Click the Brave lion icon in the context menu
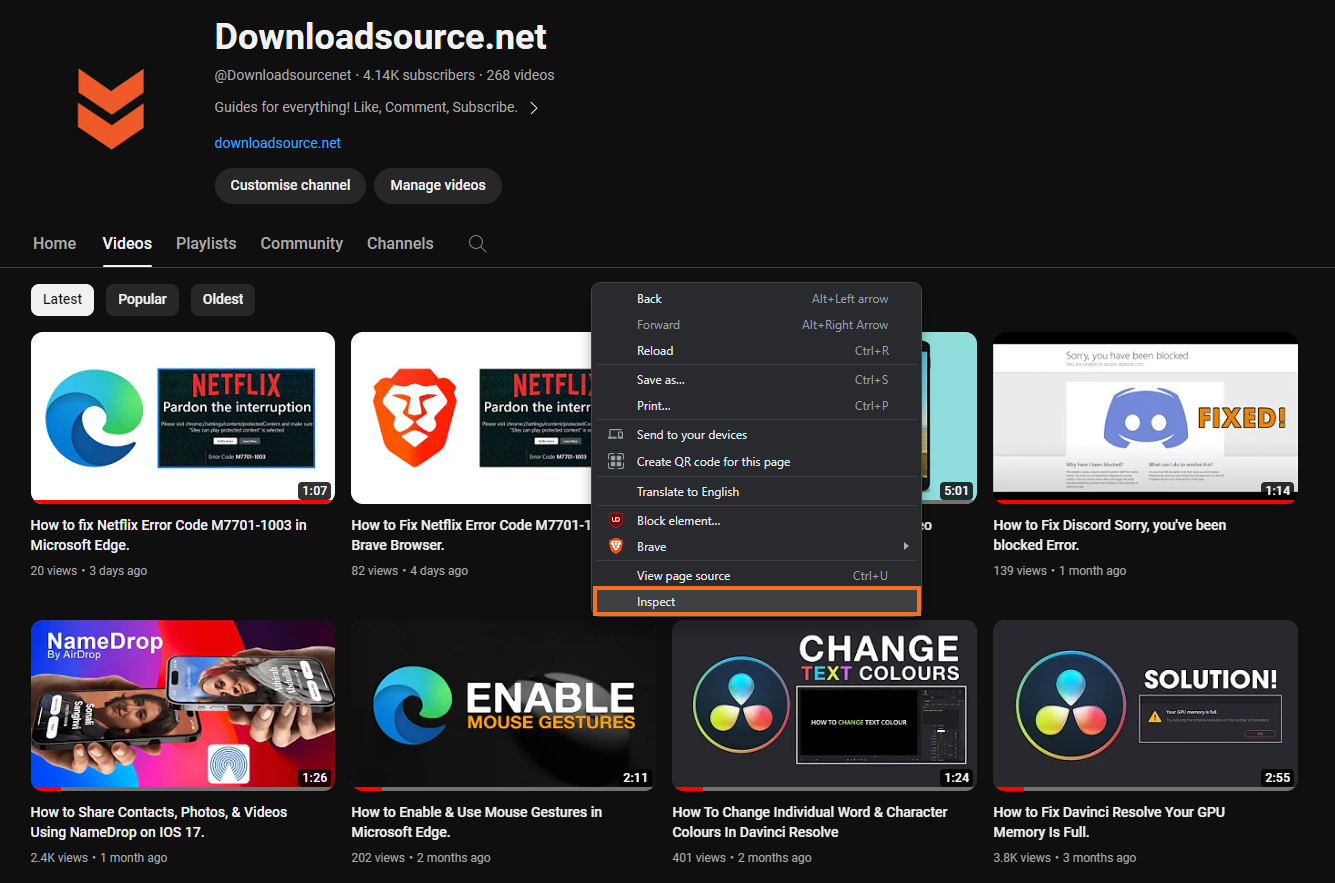The width and height of the screenshot is (1335, 883). tap(616, 546)
